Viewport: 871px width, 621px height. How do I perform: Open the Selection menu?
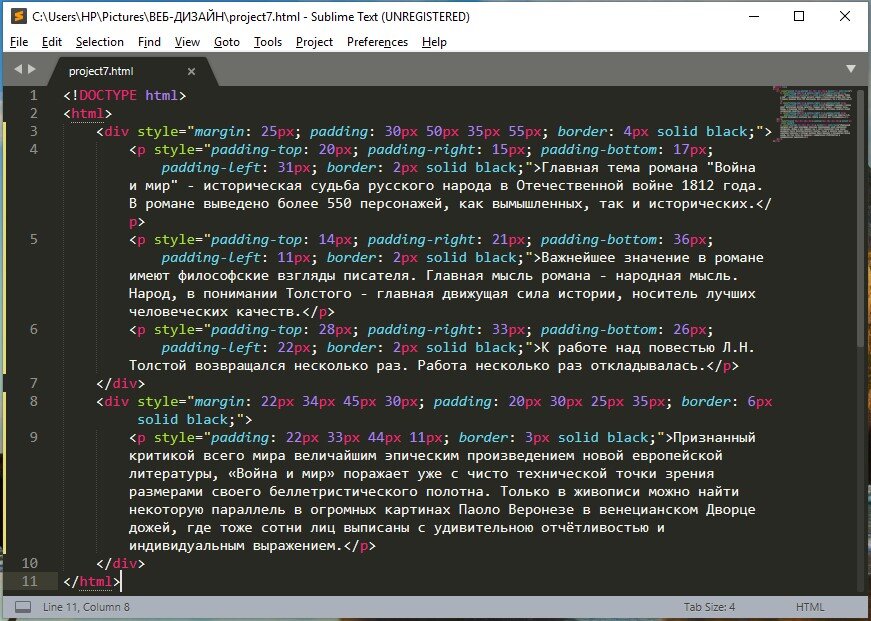[x=100, y=42]
